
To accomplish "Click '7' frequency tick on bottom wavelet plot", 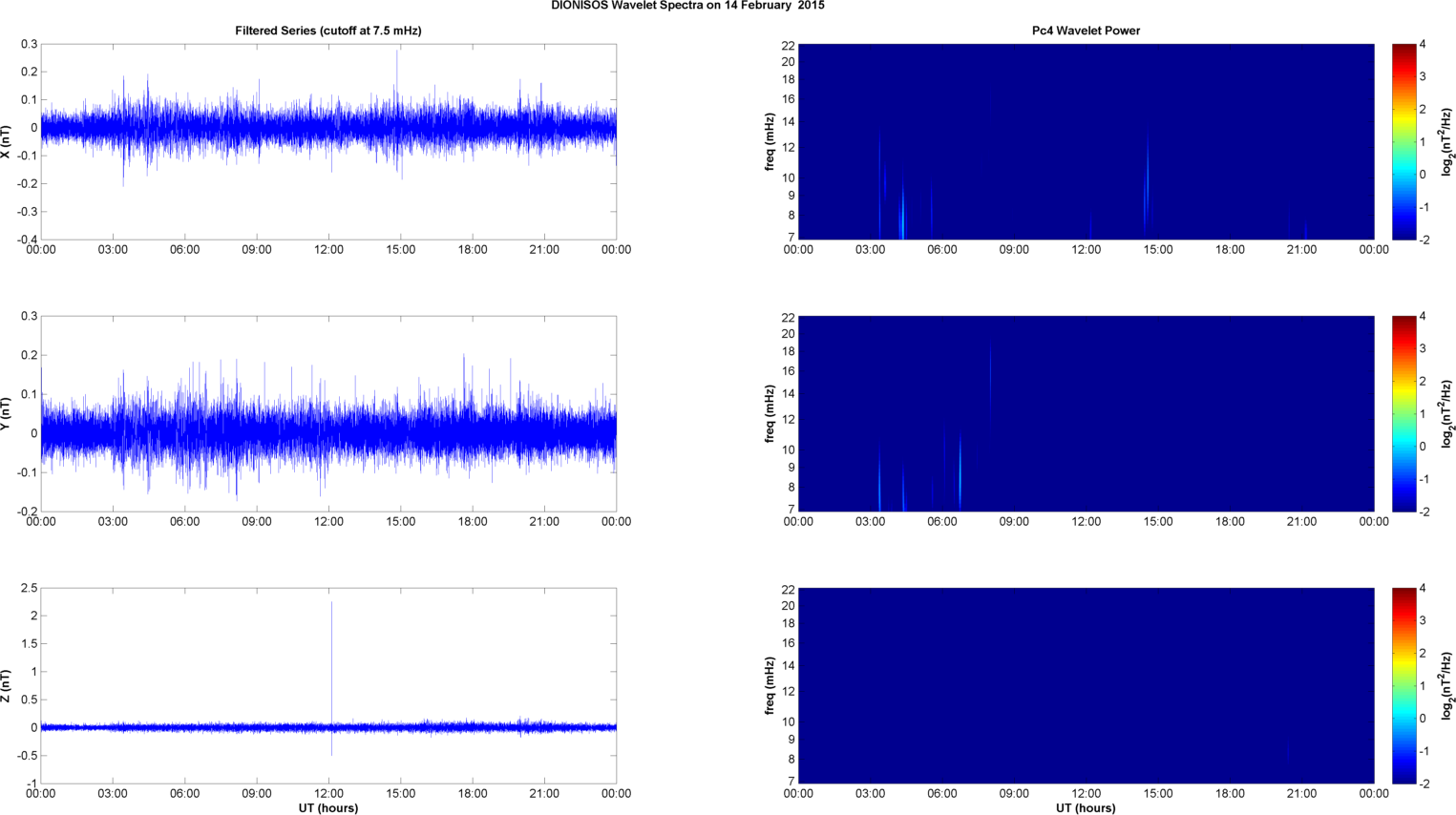I will click(791, 782).
